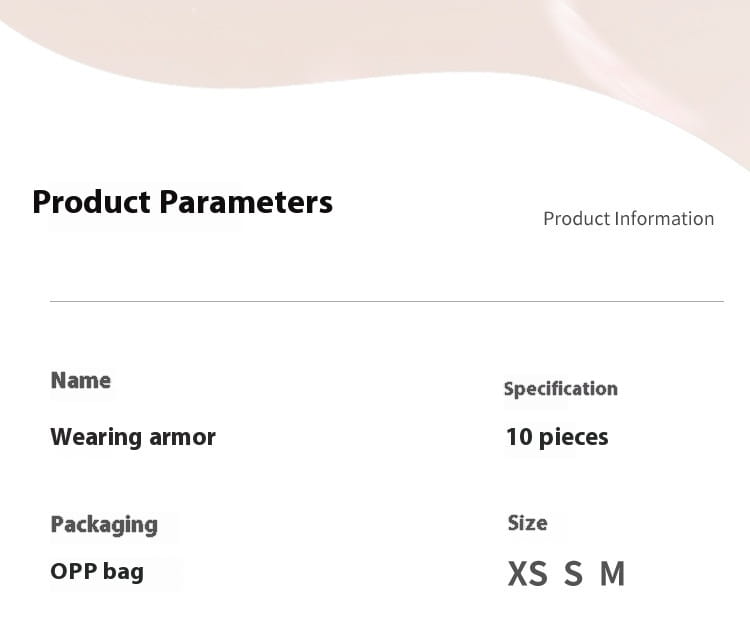Click the word "Parameters" in the bold heading

[x=246, y=202]
